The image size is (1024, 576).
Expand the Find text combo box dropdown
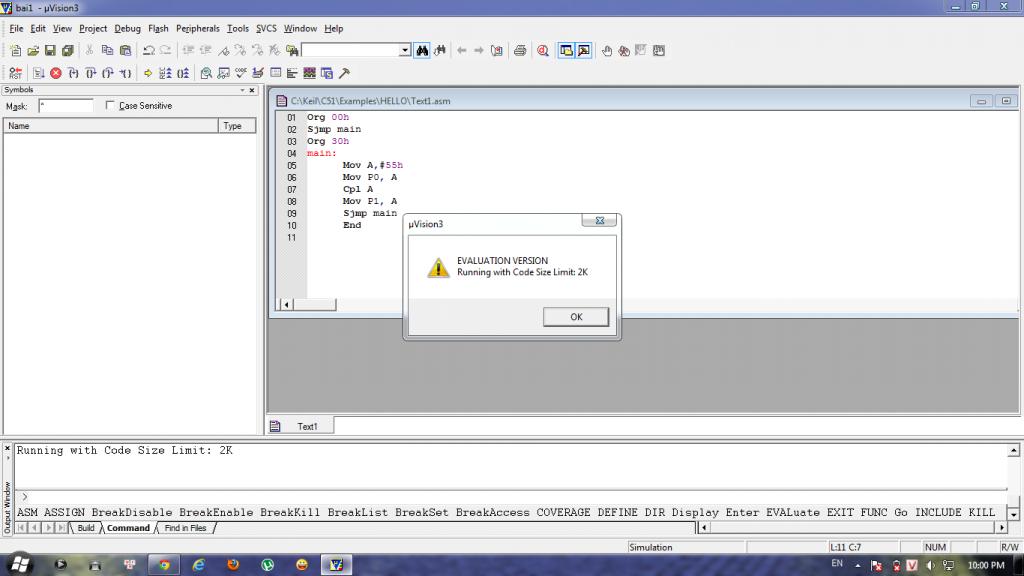(x=405, y=50)
